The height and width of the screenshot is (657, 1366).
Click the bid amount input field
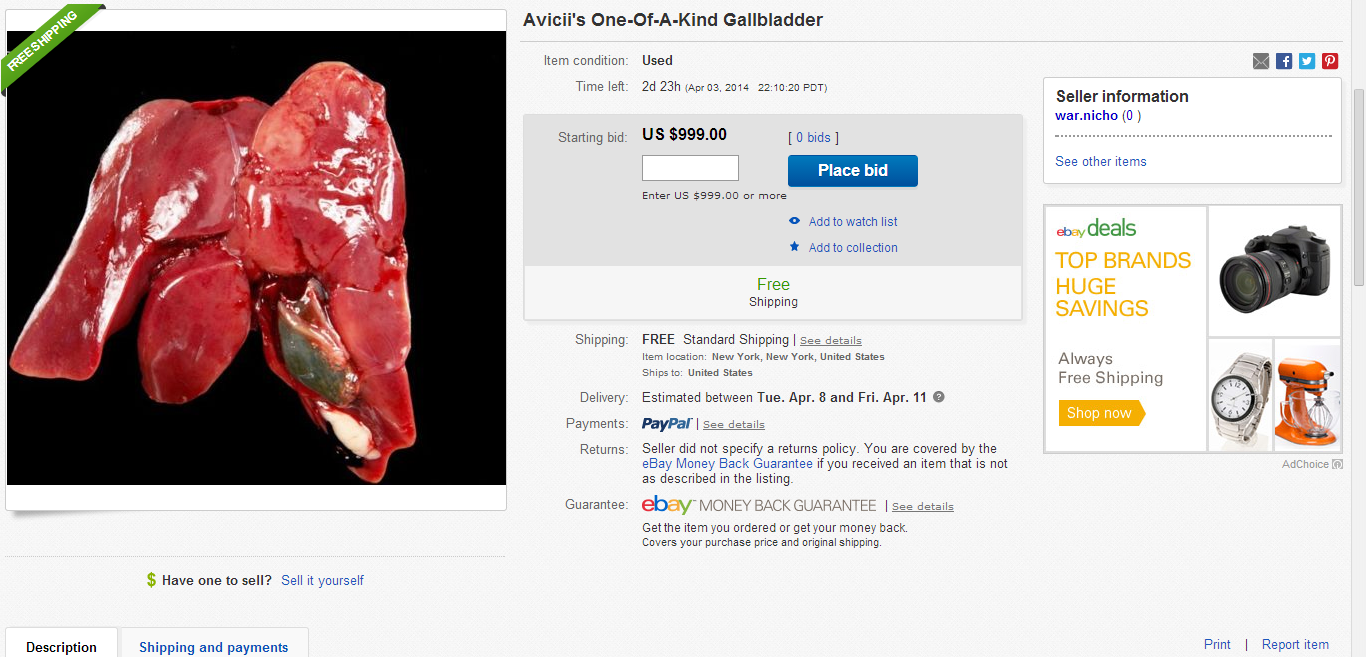tap(690, 168)
